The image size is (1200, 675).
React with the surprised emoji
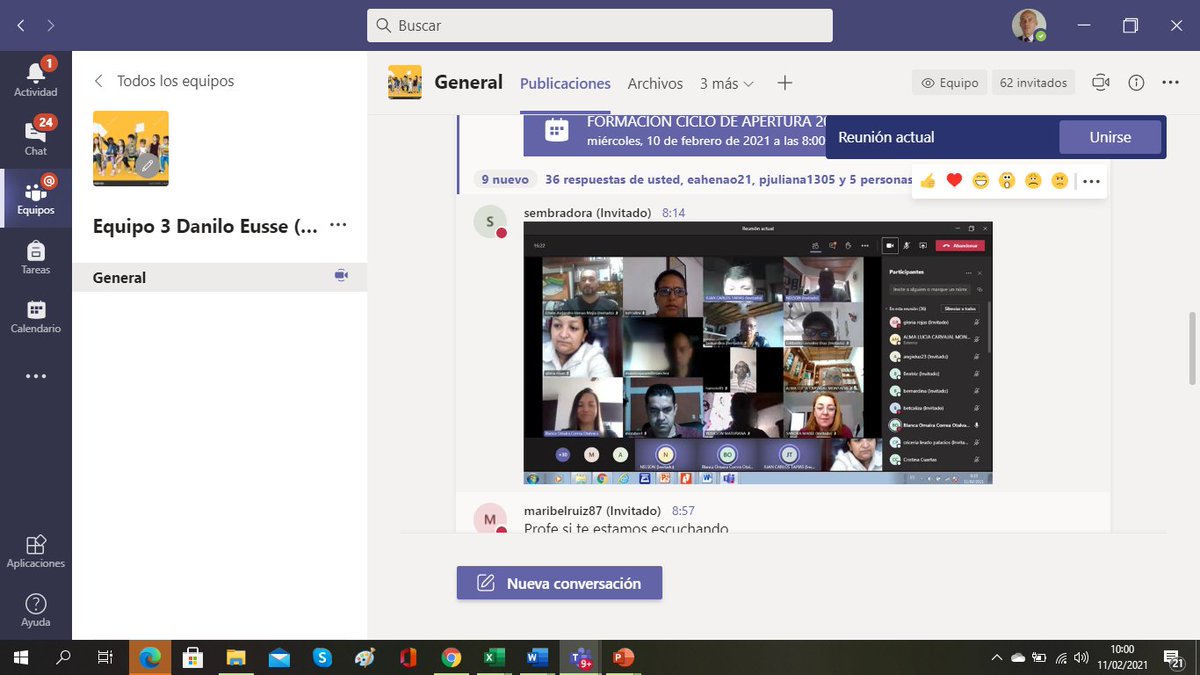[1007, 181]
